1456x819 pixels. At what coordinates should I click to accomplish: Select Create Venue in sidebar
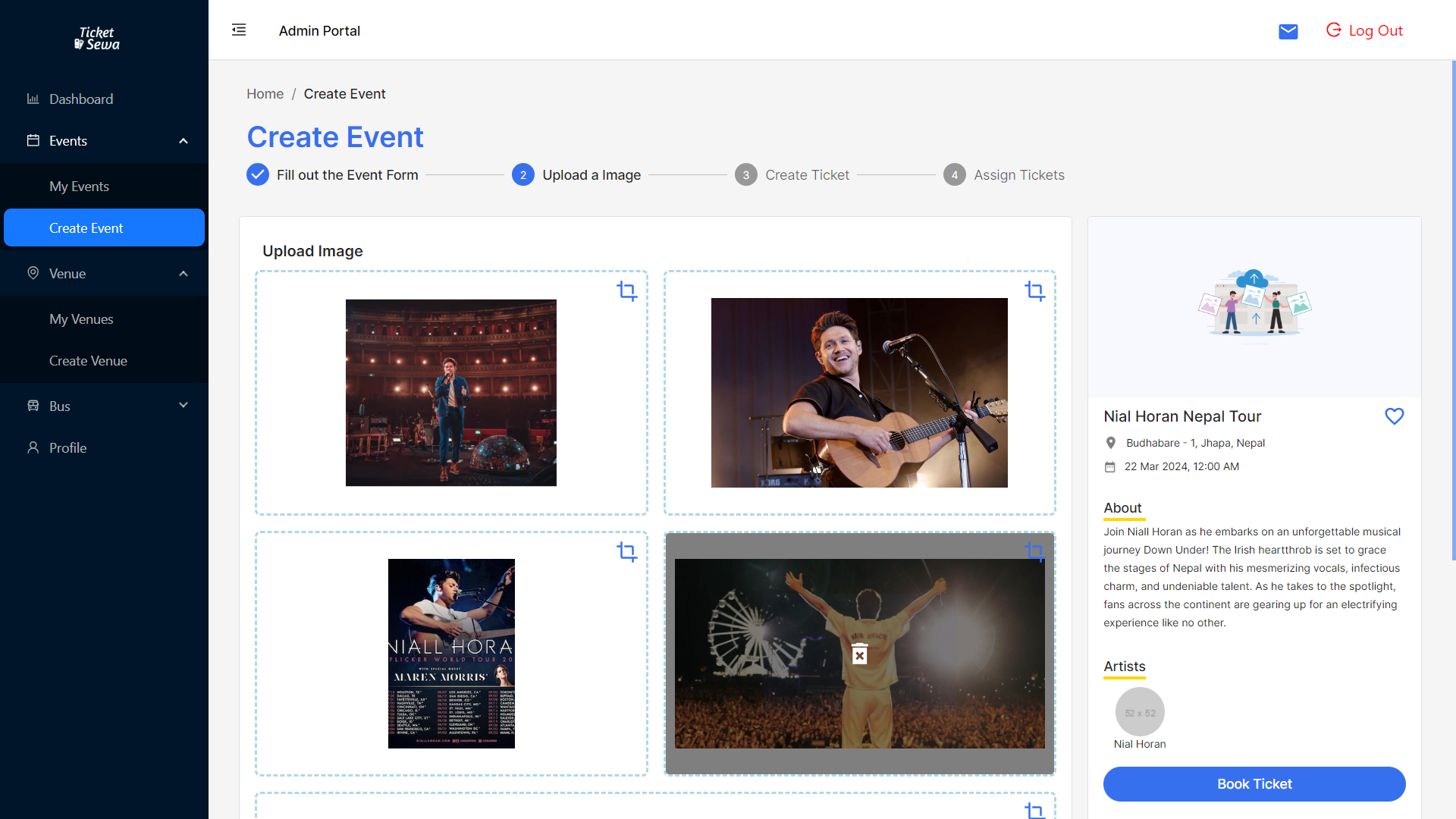pyautogui.click(x=88, y=361)
